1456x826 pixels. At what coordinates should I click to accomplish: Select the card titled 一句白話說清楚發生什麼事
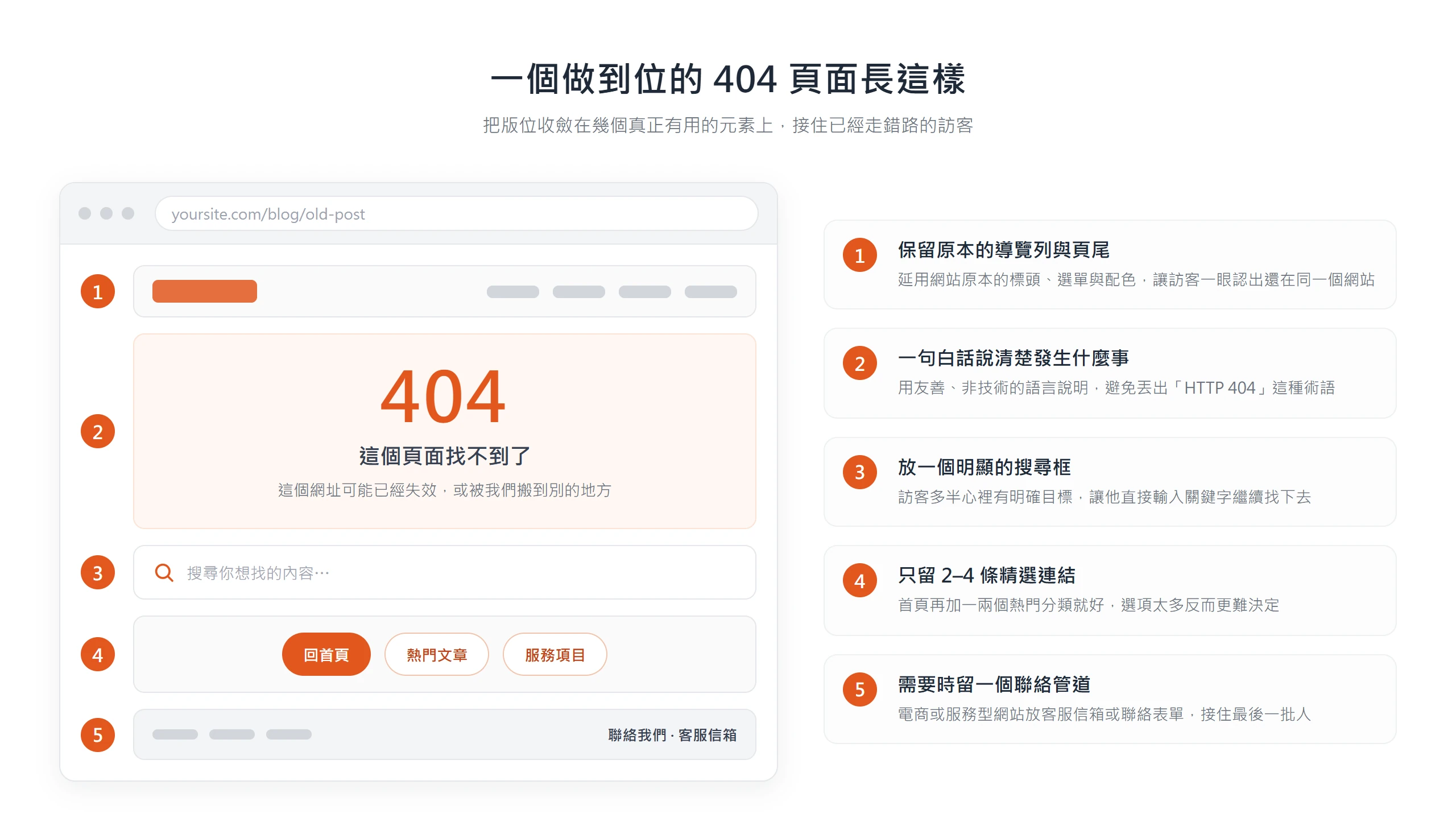point(1110,373)
